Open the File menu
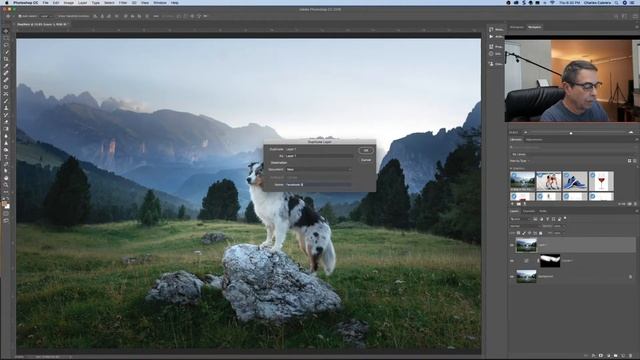Screen dimensions: 640x360 pyautogui.click(x=45, y=2)
